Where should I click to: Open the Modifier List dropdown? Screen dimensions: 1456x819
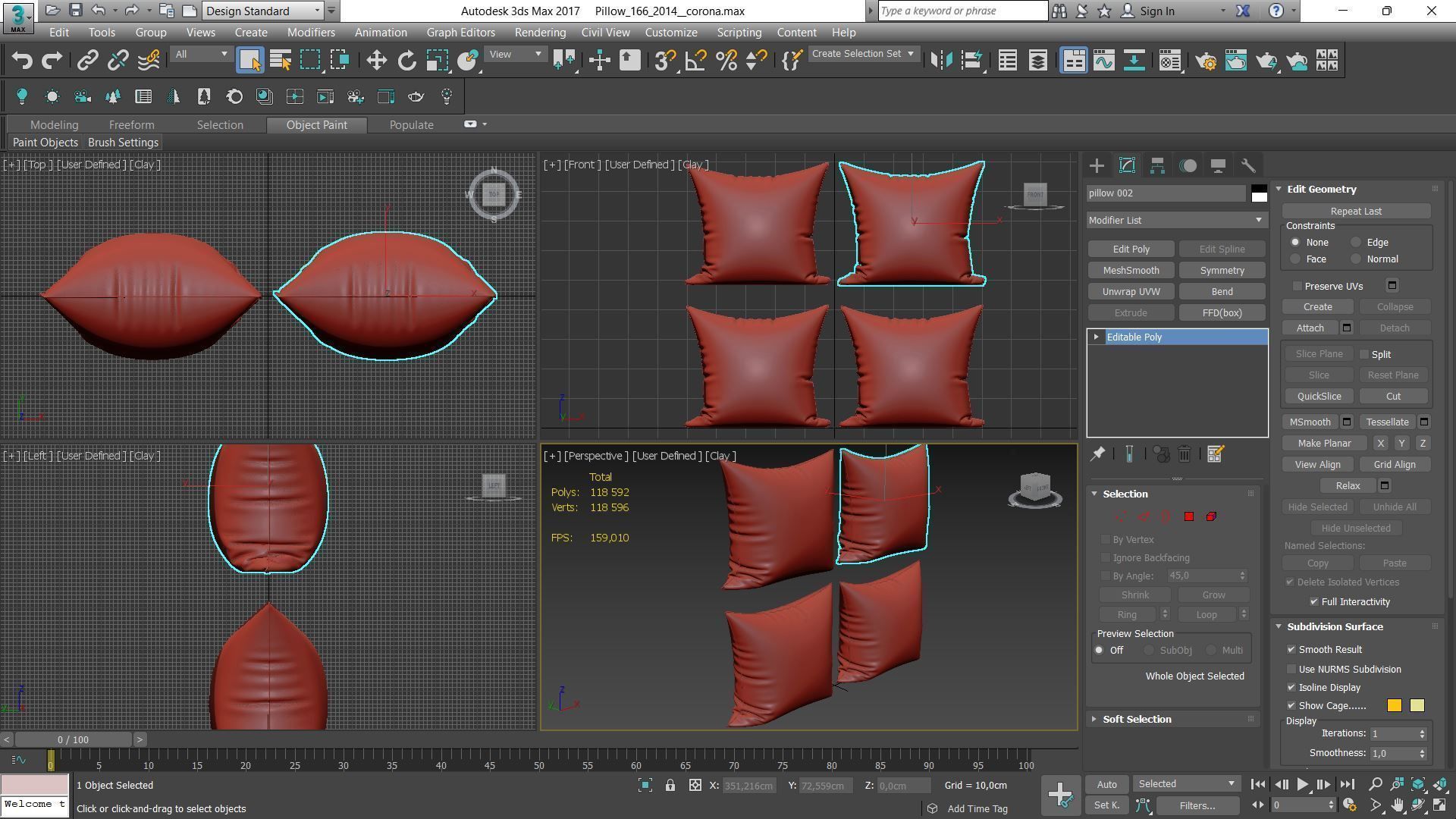coord(1176,220)
